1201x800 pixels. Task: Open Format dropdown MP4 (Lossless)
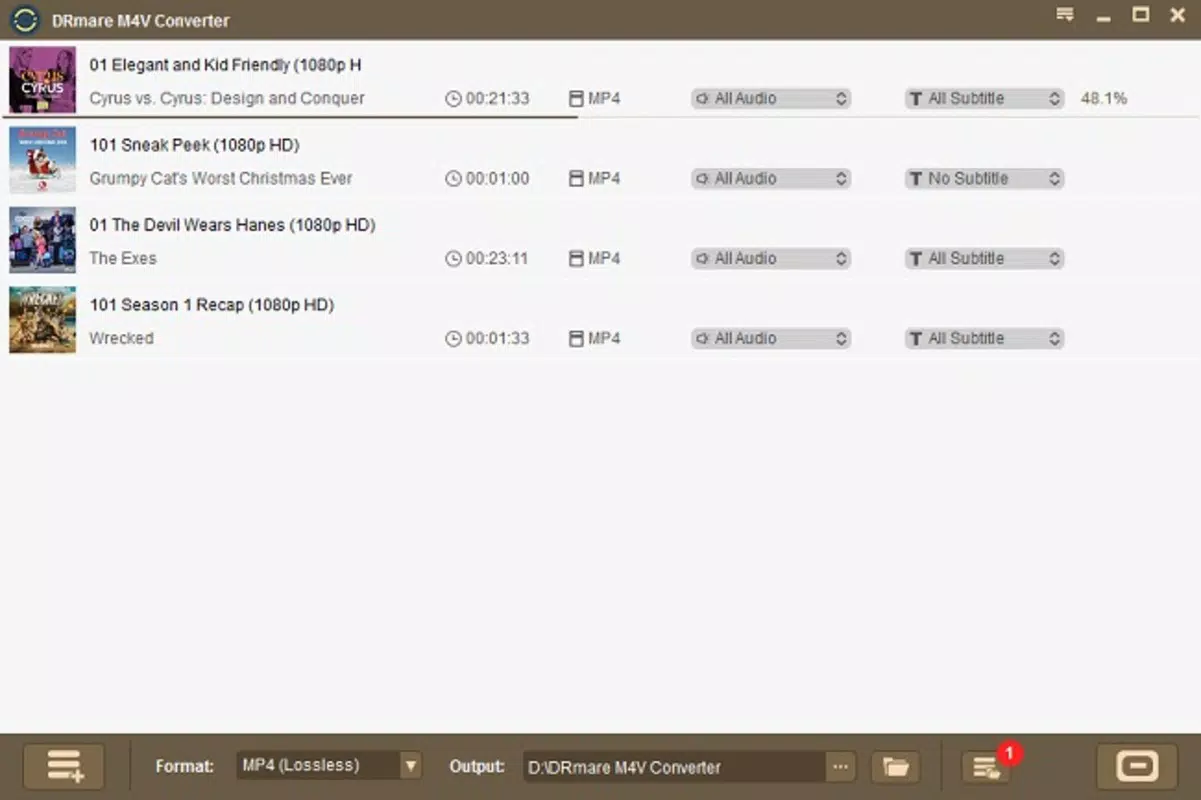[329, 766]
